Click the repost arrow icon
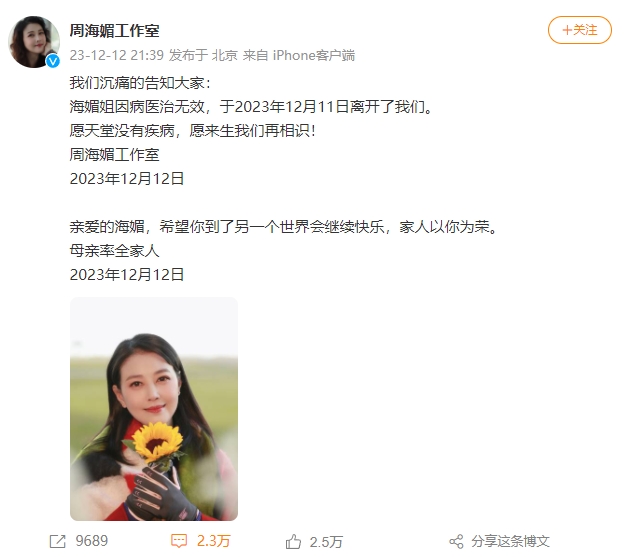 57,541
